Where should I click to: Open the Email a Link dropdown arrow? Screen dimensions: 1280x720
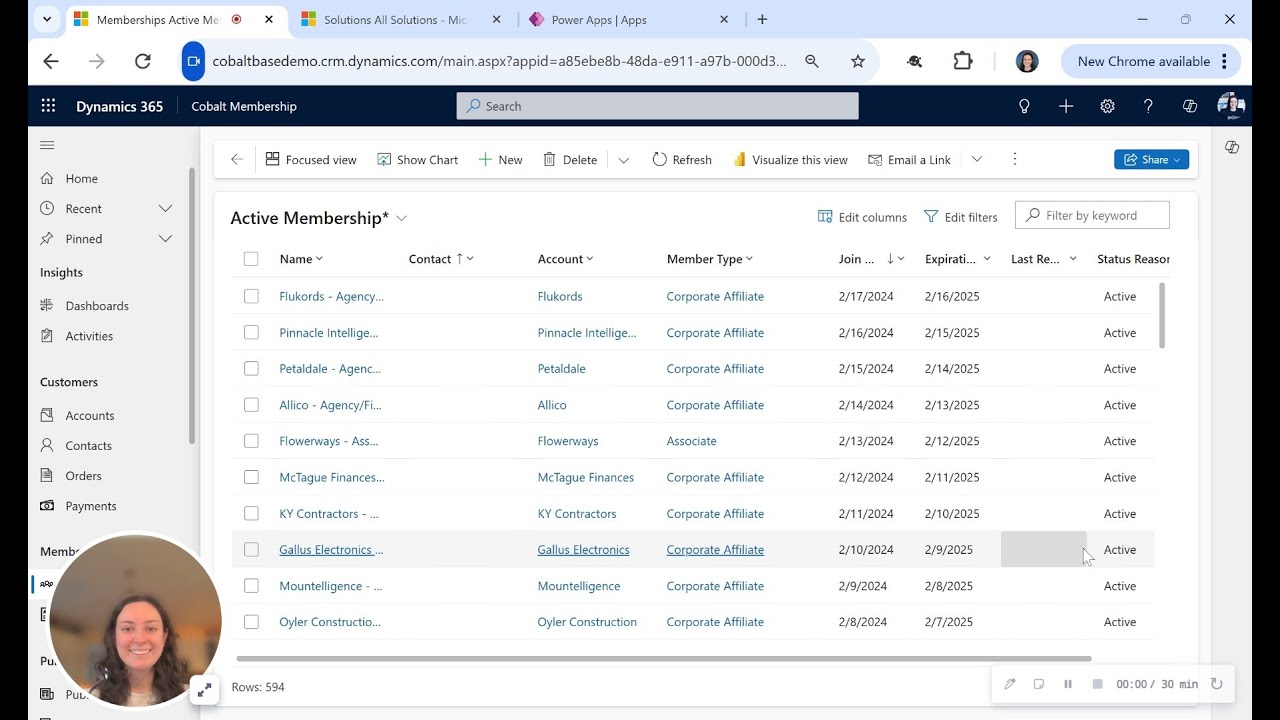(977, 160)
